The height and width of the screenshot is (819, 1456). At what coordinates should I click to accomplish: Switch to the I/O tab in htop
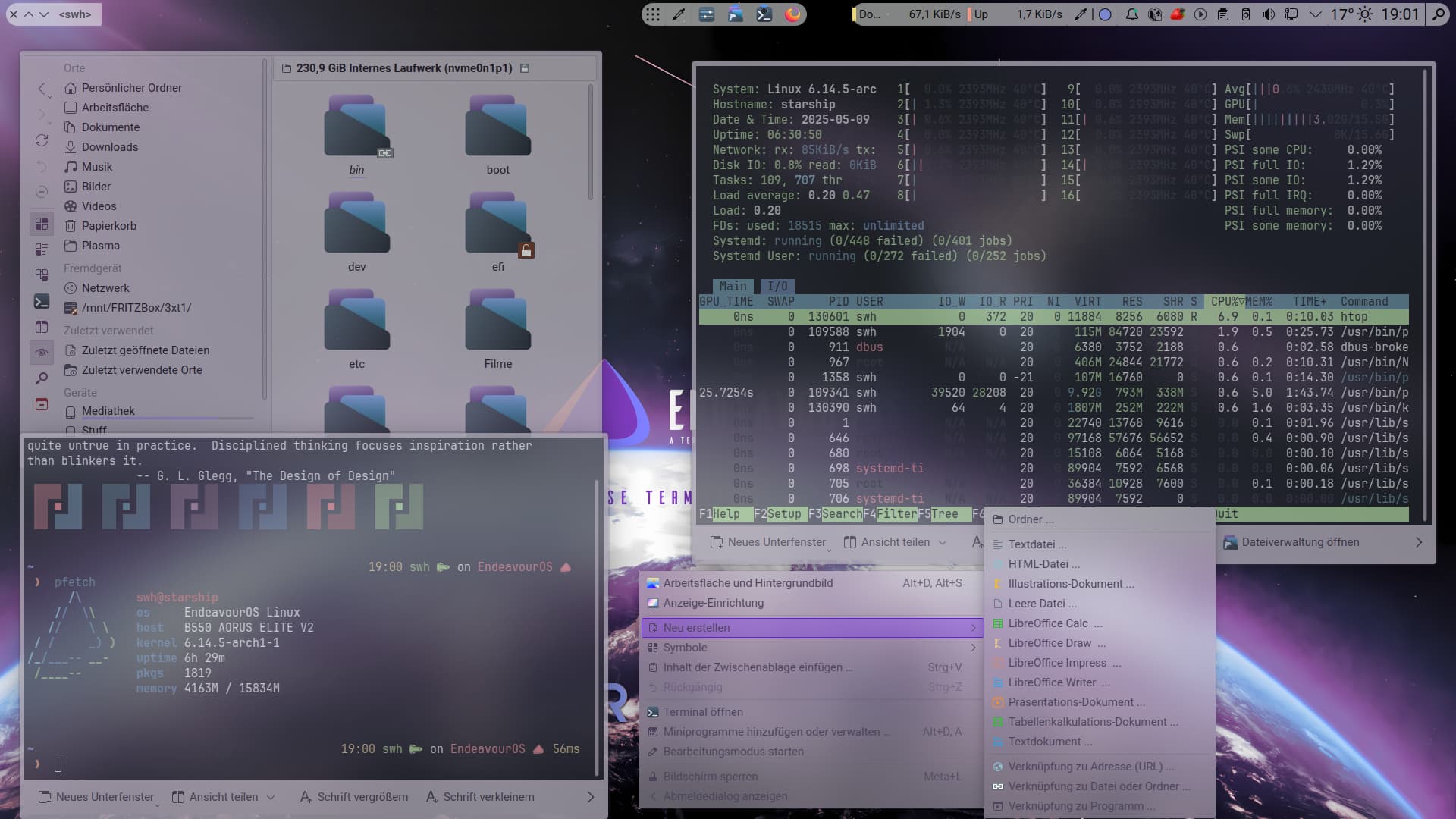pyautogui.click(x=777, y=286)
